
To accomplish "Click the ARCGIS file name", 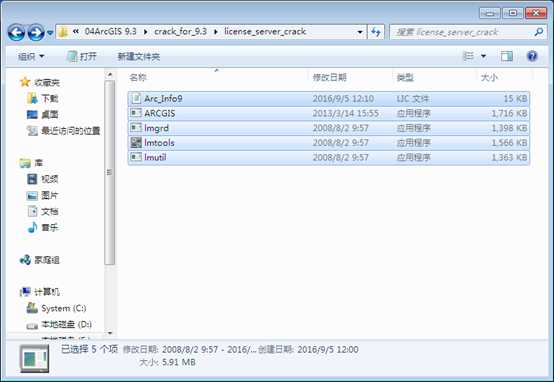I will click(x=160, y=113).
